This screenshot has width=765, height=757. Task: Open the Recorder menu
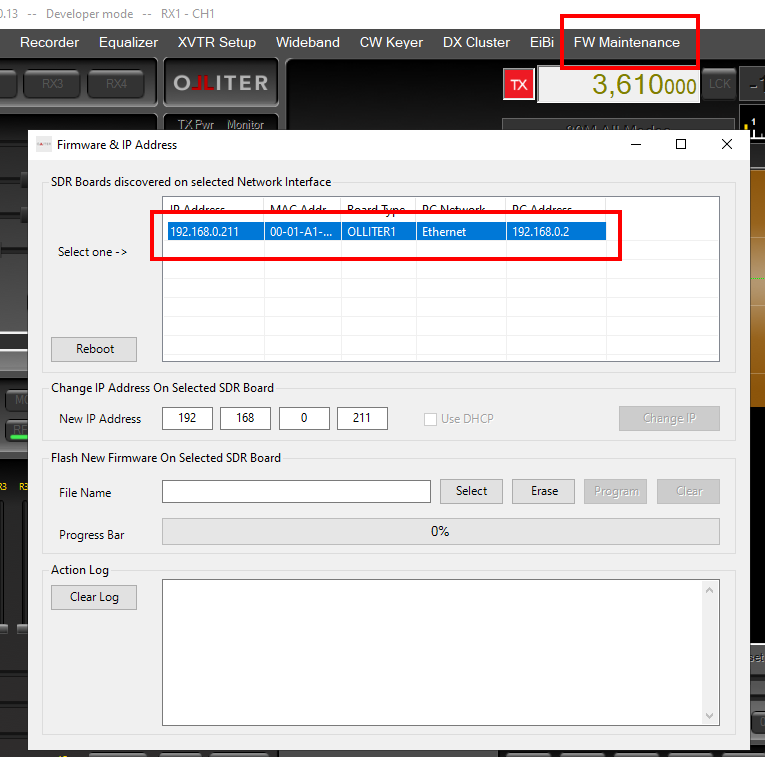[x=49, y=42]
